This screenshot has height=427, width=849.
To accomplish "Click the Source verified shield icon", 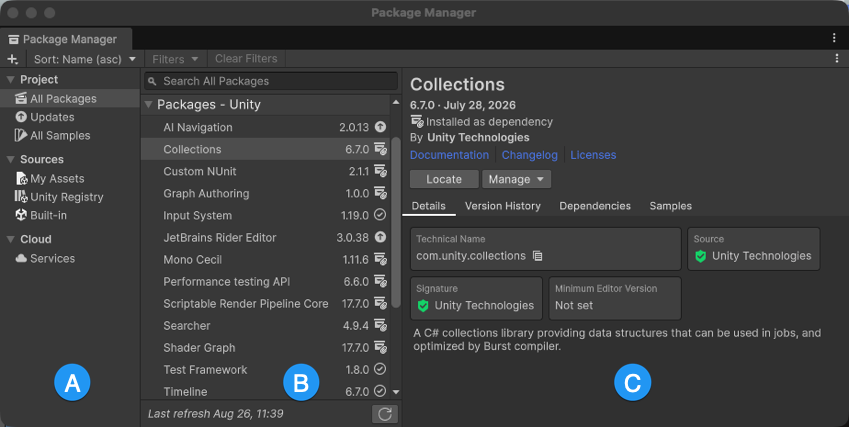I will tap(700, 256).
